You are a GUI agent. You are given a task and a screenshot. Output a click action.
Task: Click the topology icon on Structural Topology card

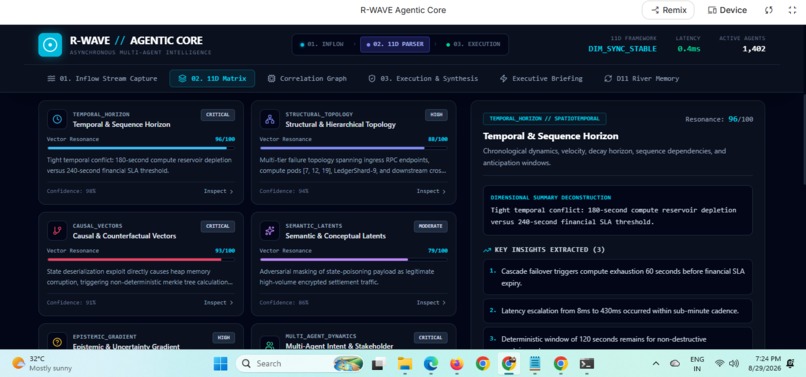pos(270,119)
